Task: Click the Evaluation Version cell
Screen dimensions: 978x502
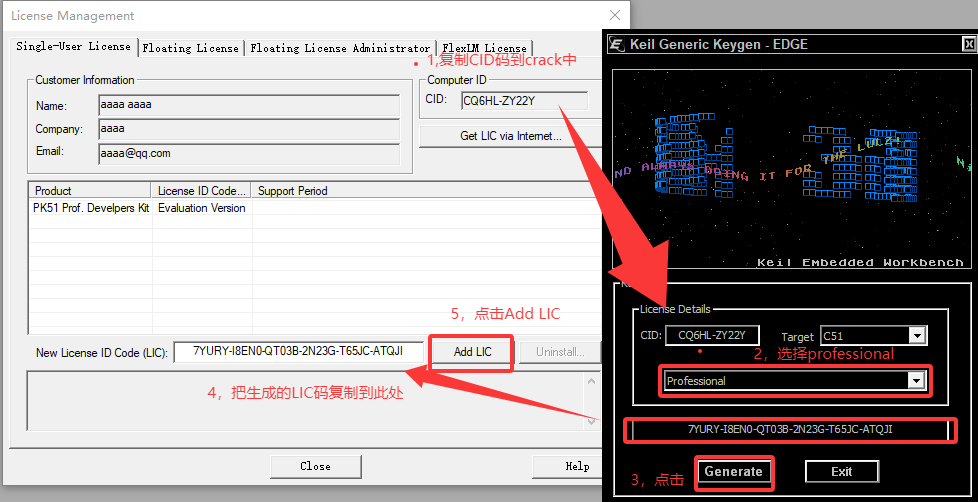Action: (x=202, y=208)
